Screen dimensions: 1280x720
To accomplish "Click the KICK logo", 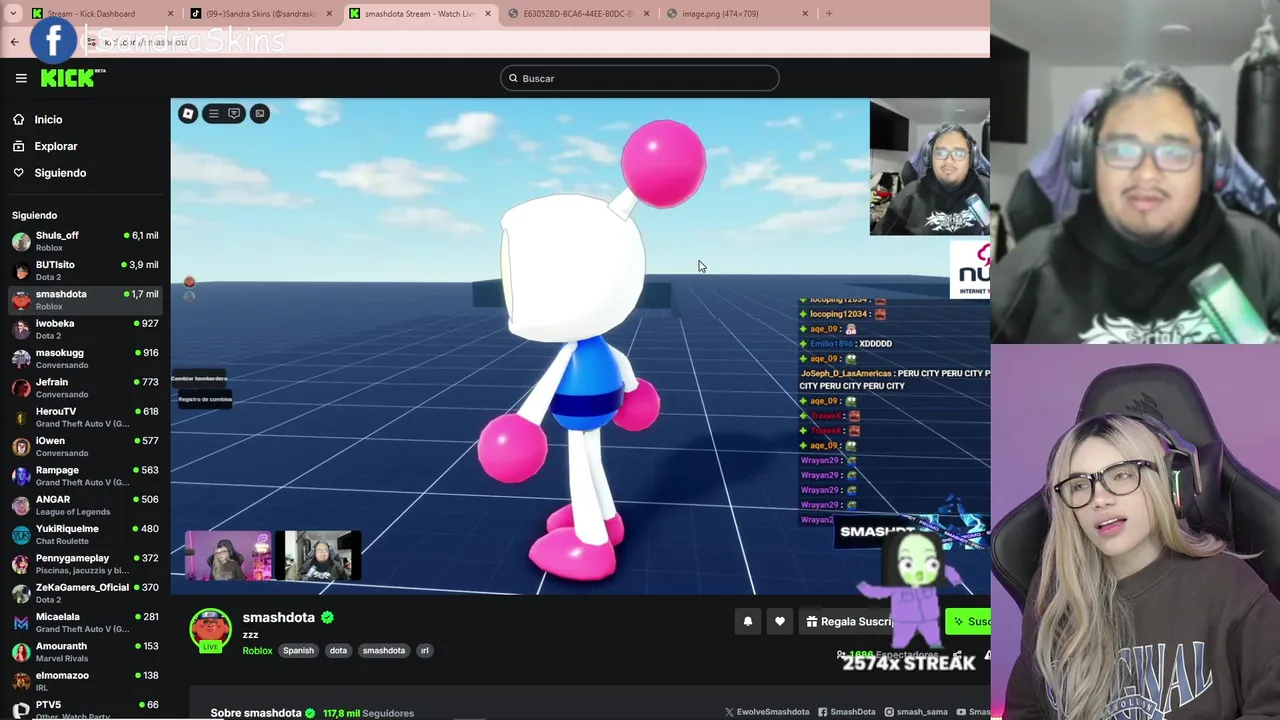I will pos(72,78).
